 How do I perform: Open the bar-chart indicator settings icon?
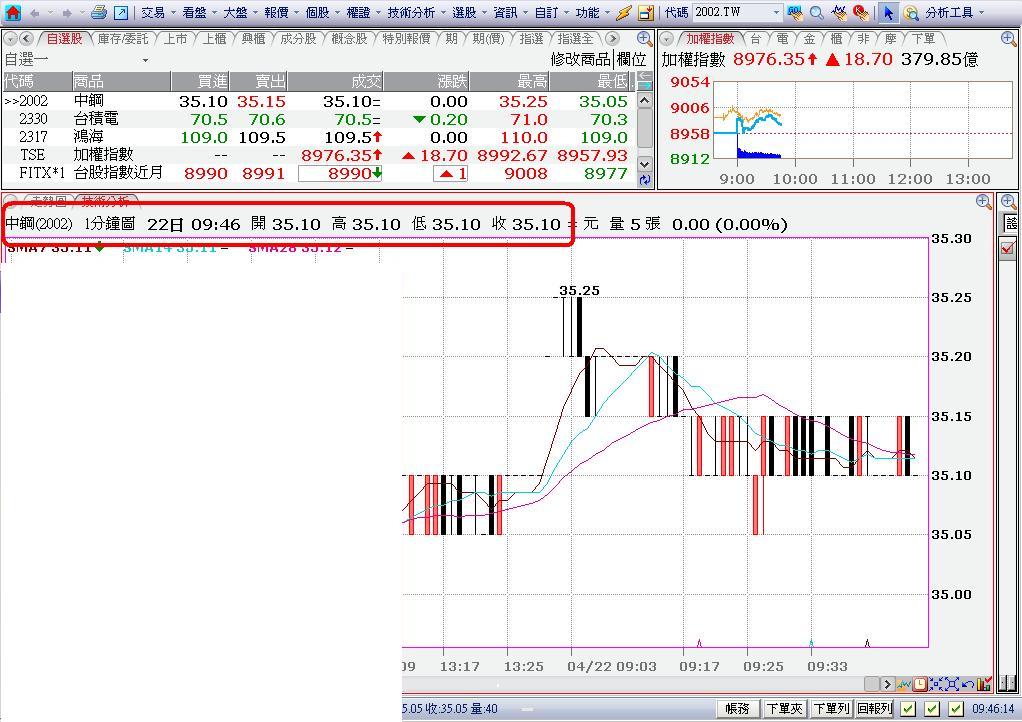coord(984,684)
